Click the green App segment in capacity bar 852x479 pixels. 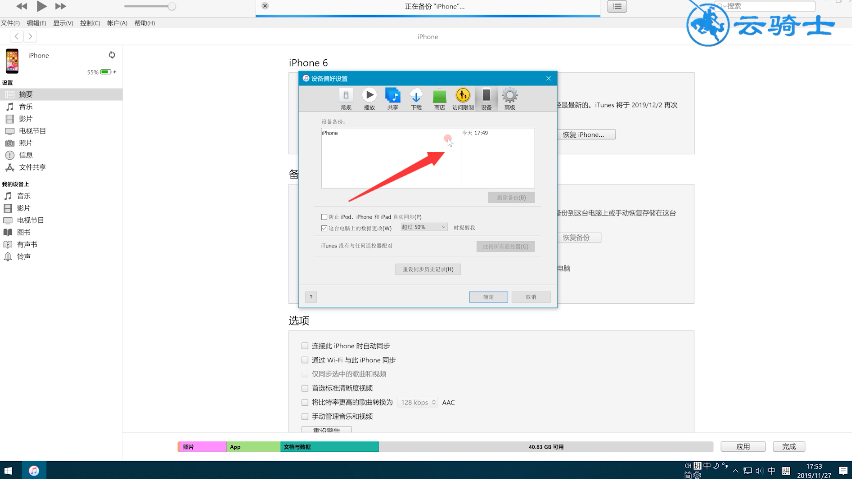(253, 447)
